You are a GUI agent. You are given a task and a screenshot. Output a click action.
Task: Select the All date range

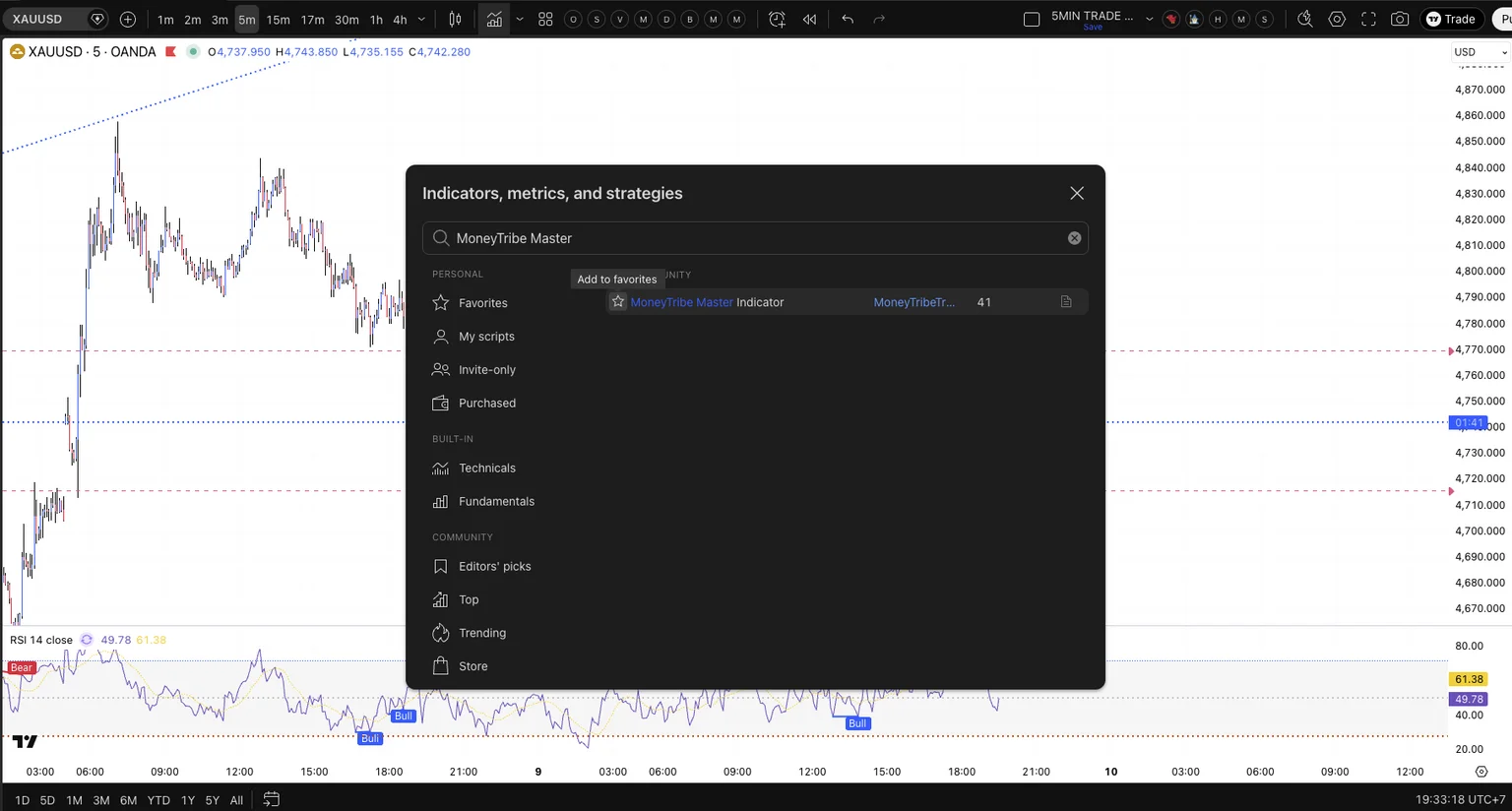236,800
